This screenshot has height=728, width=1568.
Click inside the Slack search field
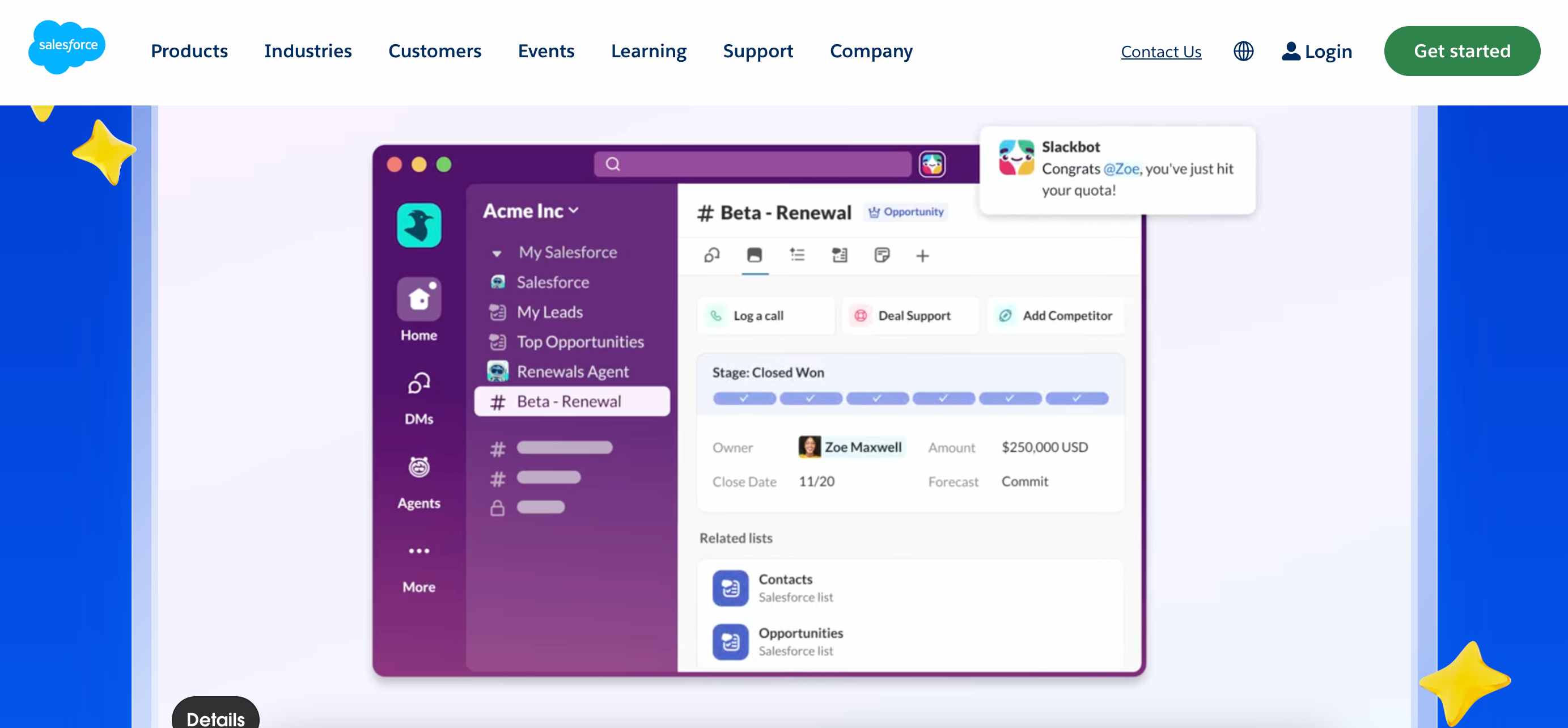752,164
